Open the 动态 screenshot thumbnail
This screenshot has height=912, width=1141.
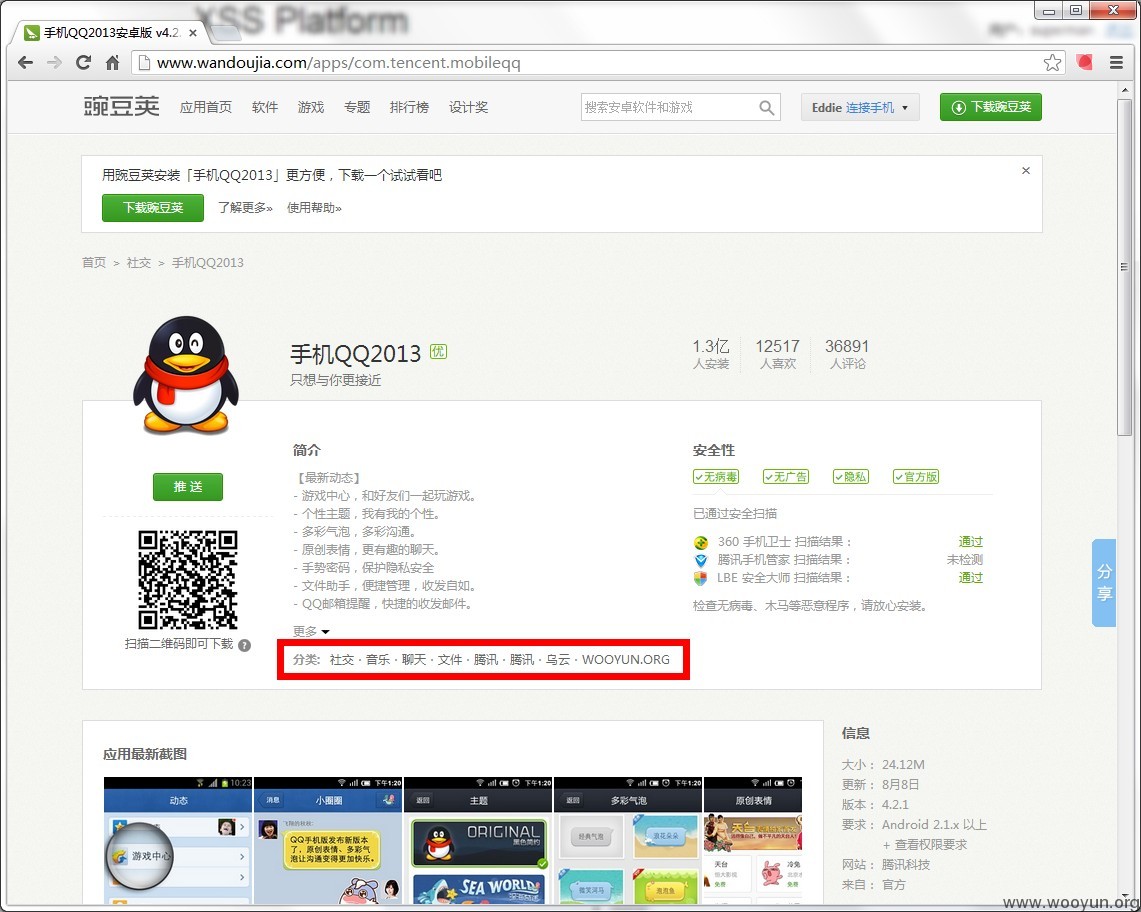178,841
